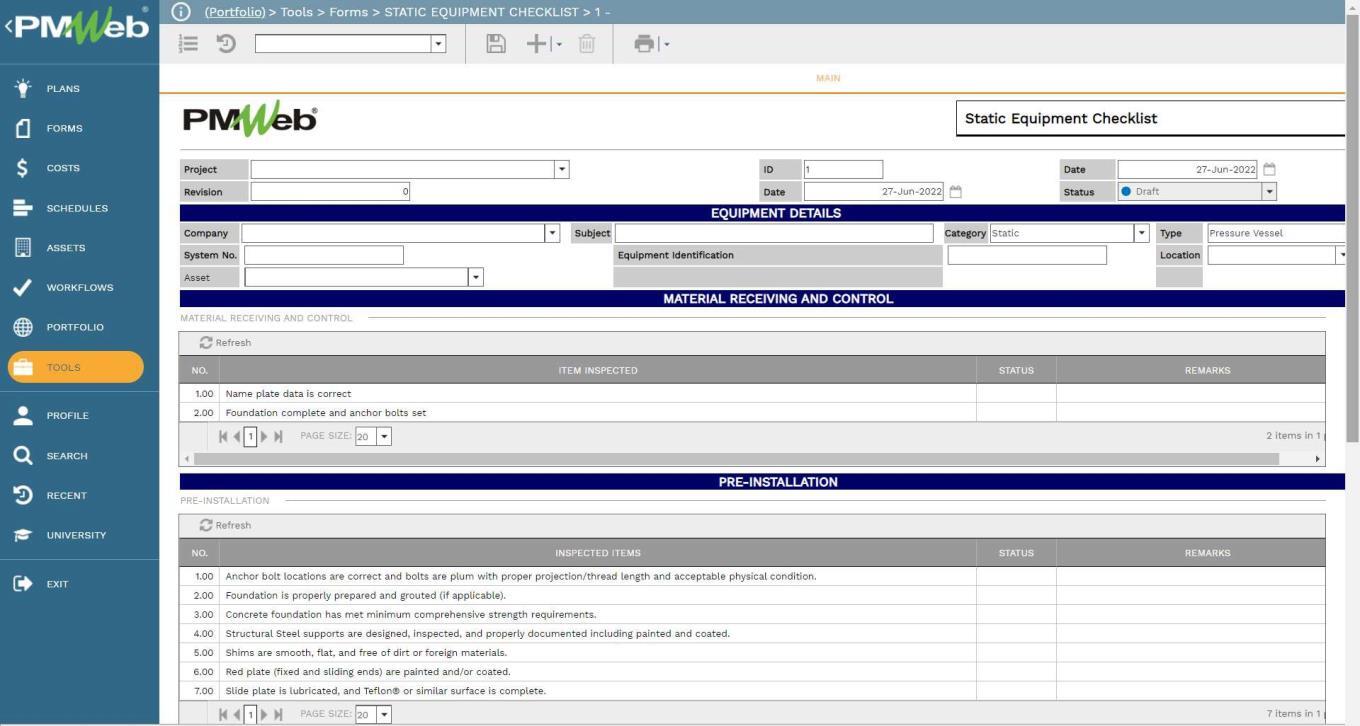The image size is (1360, 726).
Task: Delete the current record via trash icon
Action: tap(586, 43)
